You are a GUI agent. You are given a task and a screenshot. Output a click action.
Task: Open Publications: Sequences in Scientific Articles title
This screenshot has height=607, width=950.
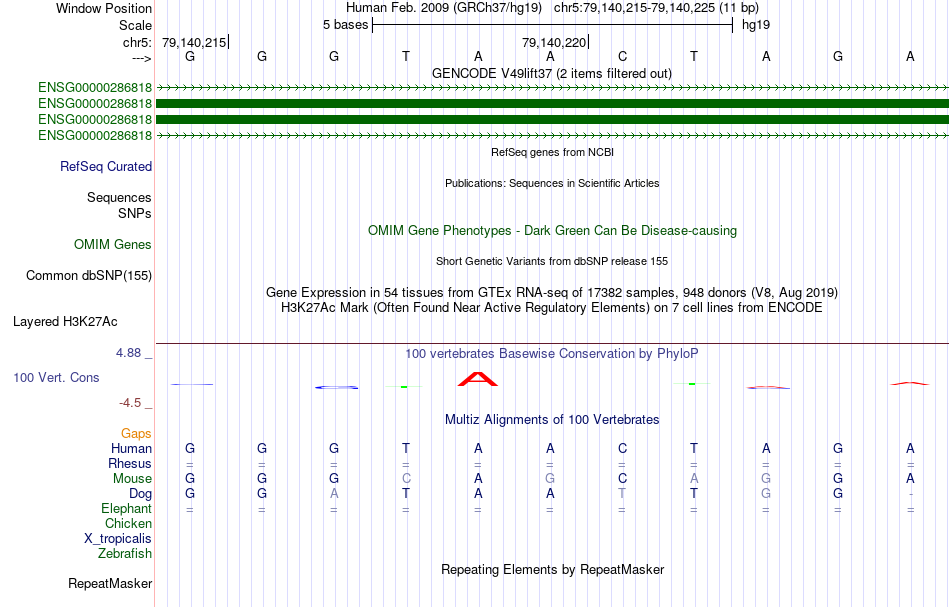click(552, 183)
